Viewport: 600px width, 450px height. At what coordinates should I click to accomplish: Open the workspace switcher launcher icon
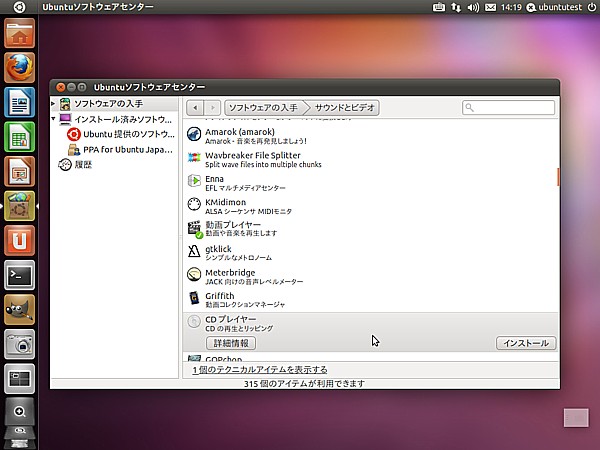click(x=20, y=378)
